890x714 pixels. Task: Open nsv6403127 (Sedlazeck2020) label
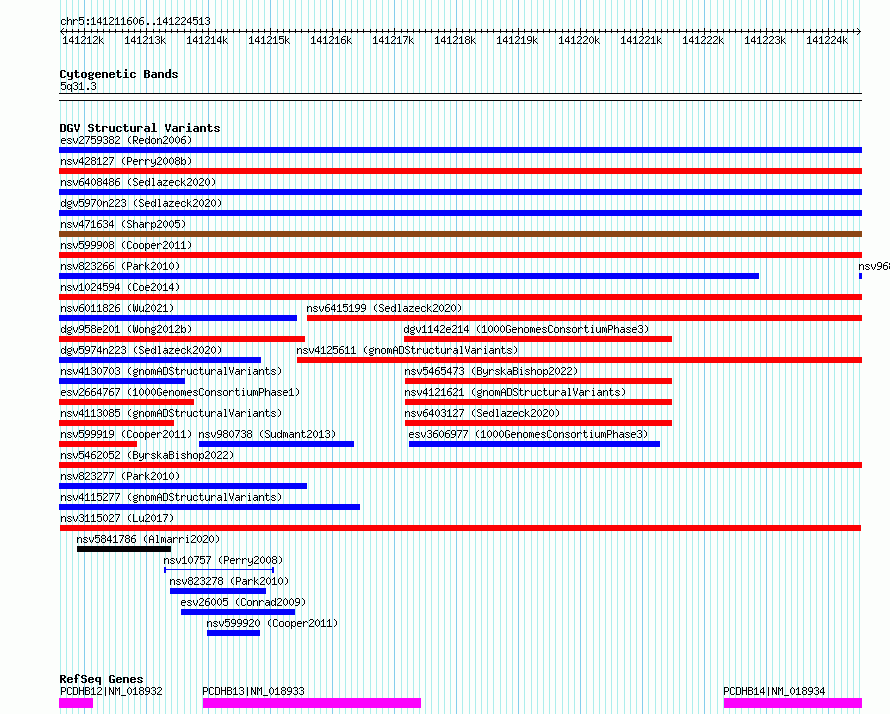pos(482,413)
